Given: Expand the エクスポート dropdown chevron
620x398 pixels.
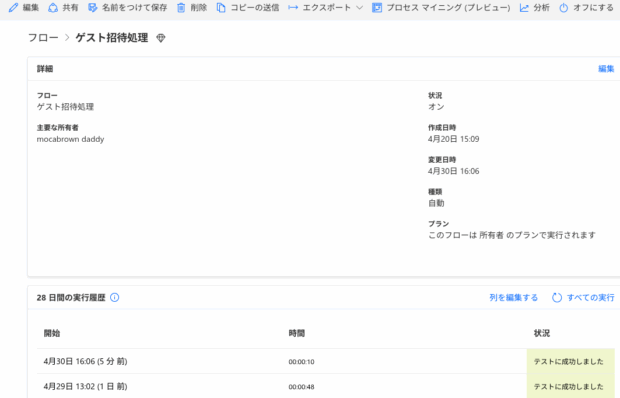Looking at the screenshot, I should [359, 8].
